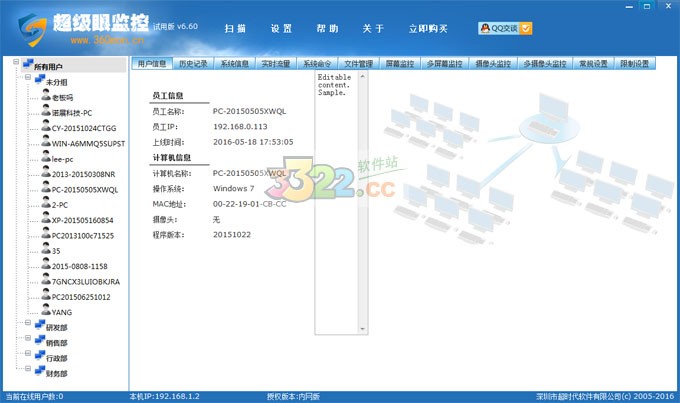Select the 用户信息 tab
Screen dimensions: 680x403
pos(152,64)
